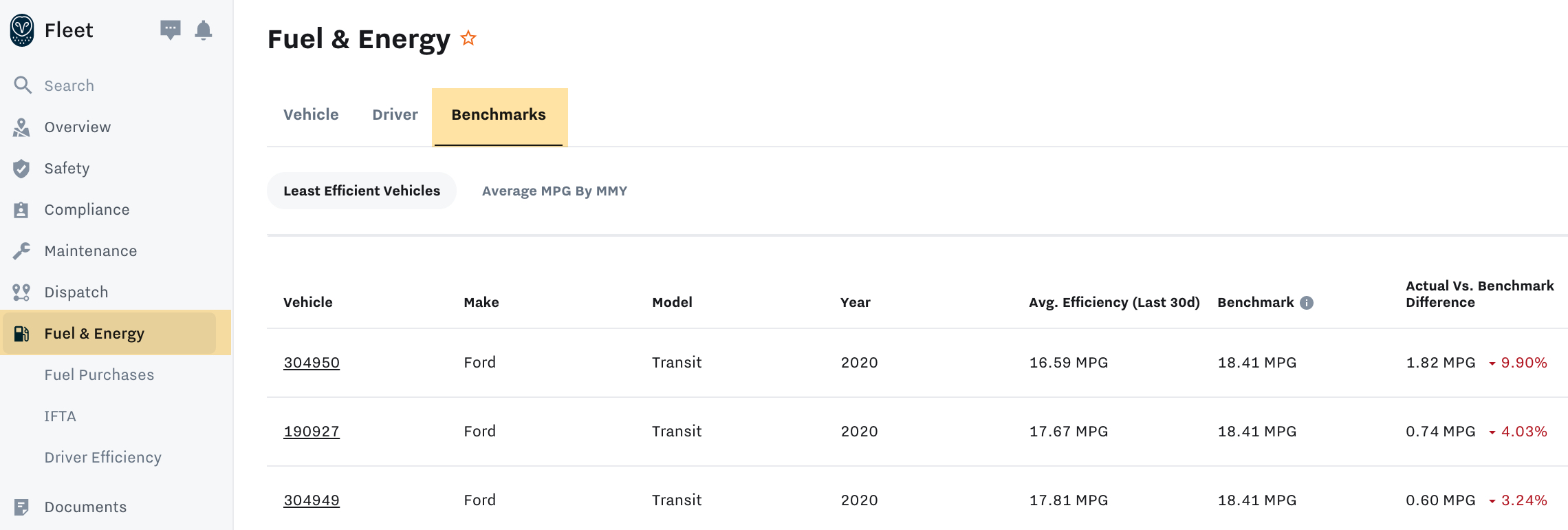Click the Benchmark info icon

pyautogui.click(x=1307, y=303)
